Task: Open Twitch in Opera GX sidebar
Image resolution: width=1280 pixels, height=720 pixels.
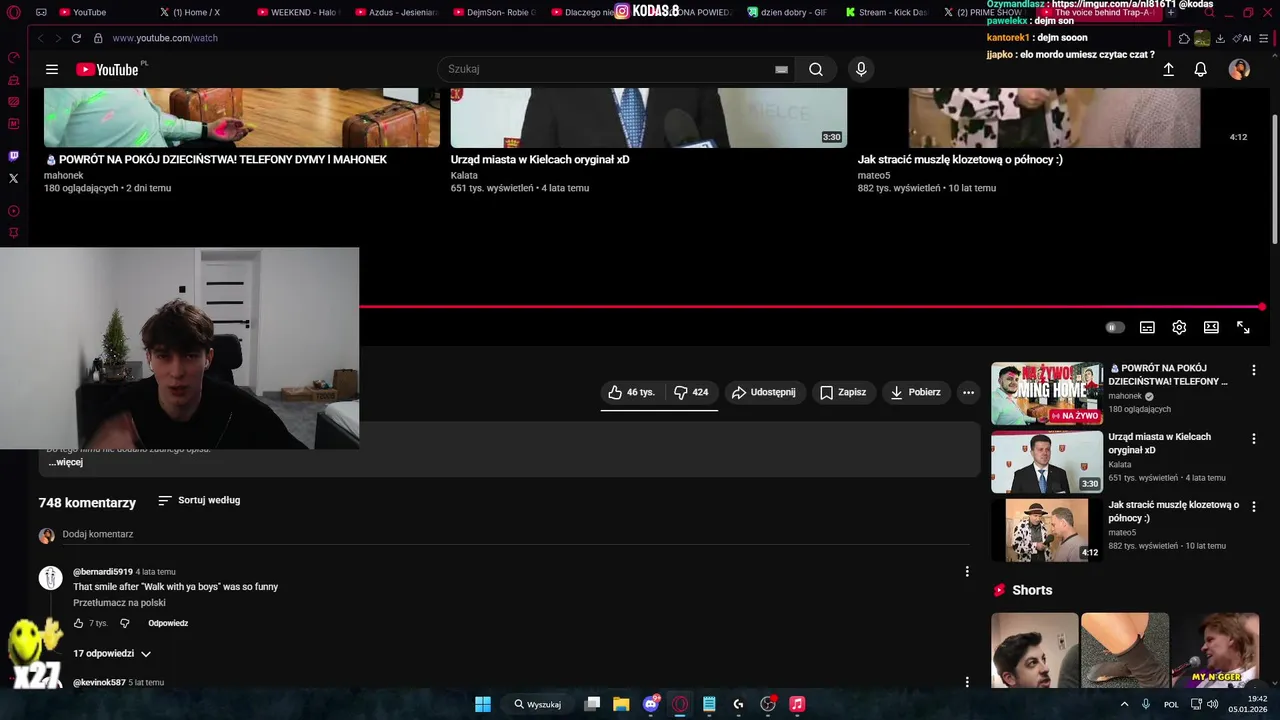Action: [13, 156]
